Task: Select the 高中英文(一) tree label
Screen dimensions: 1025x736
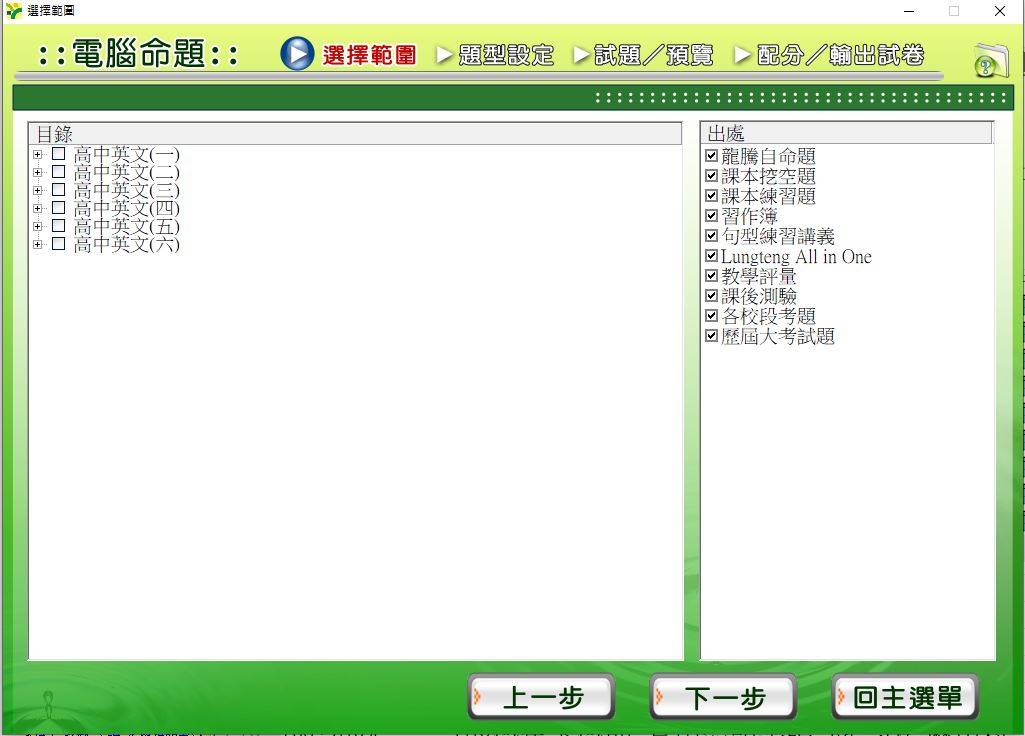Action: 126,154
